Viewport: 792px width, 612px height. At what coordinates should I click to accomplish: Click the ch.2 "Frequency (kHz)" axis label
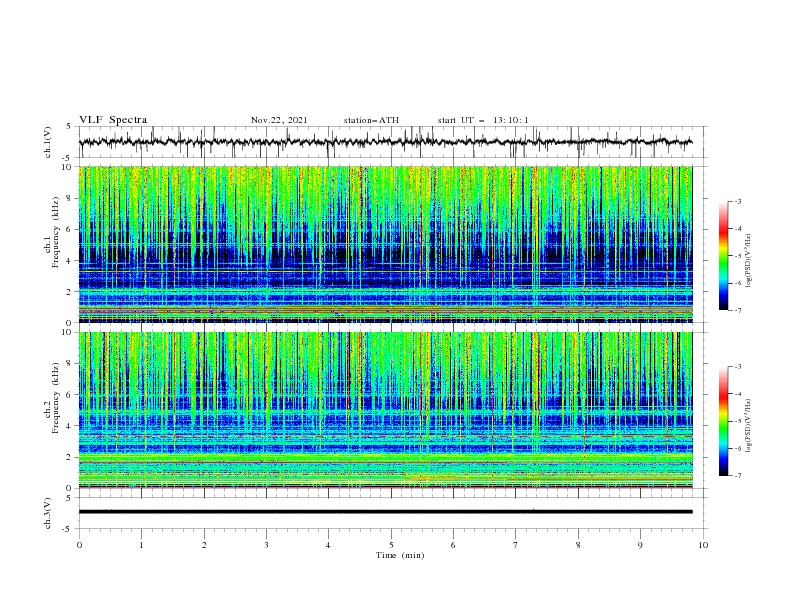(55, 398)
